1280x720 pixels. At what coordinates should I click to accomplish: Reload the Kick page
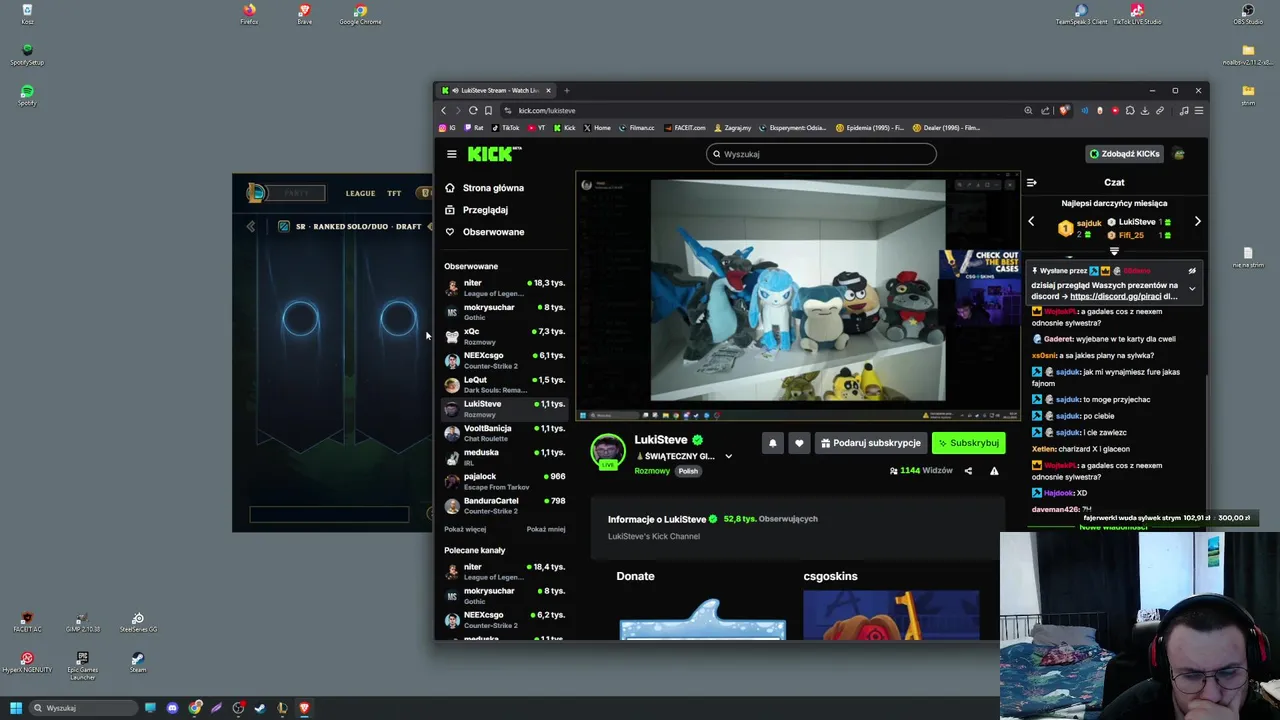(x=473, y=110)
